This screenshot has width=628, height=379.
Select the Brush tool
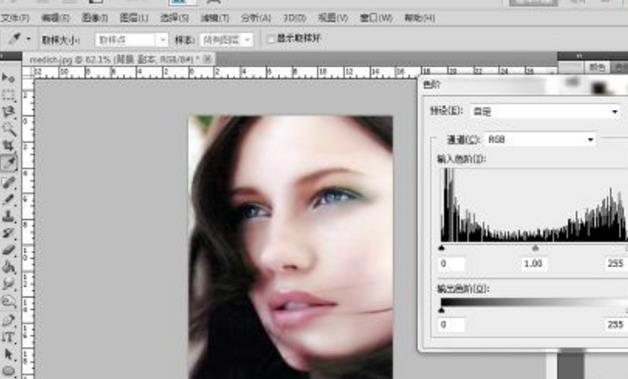(x=8, y=199)
